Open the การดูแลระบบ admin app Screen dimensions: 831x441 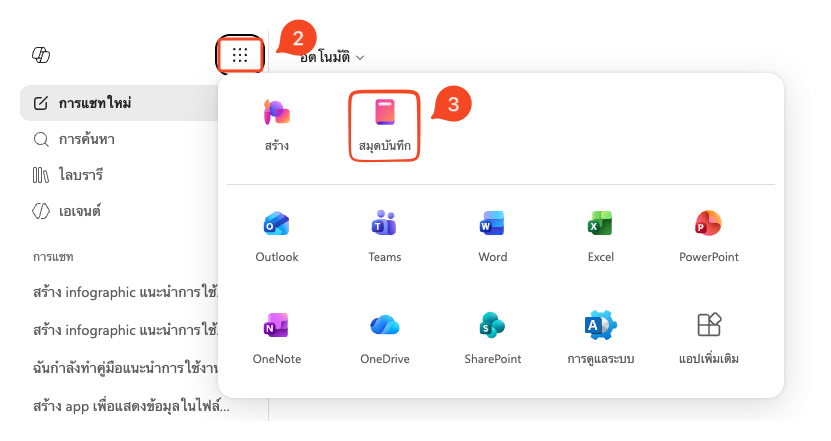[600, 338]
